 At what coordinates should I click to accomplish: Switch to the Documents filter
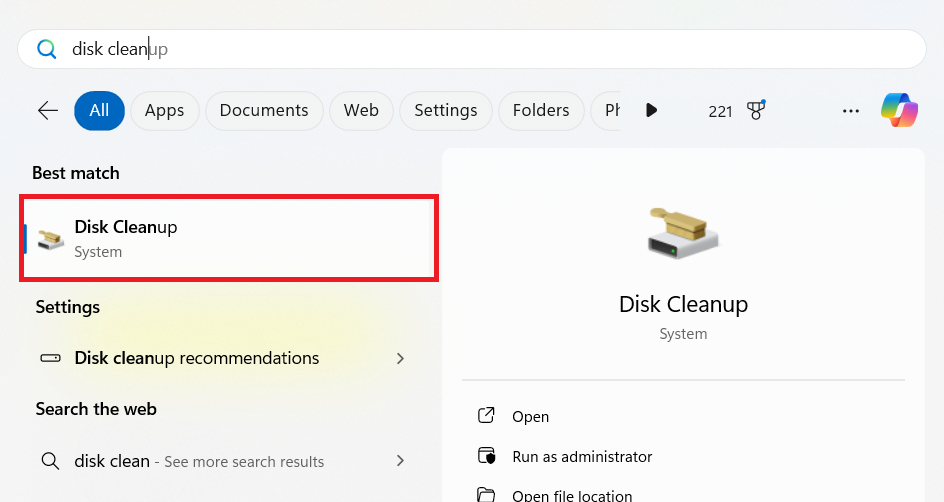[x=264, y=110]
